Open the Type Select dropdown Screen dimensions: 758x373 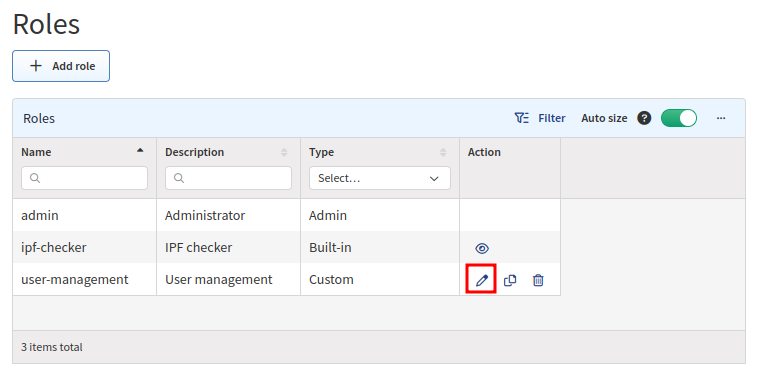[379, 178]
